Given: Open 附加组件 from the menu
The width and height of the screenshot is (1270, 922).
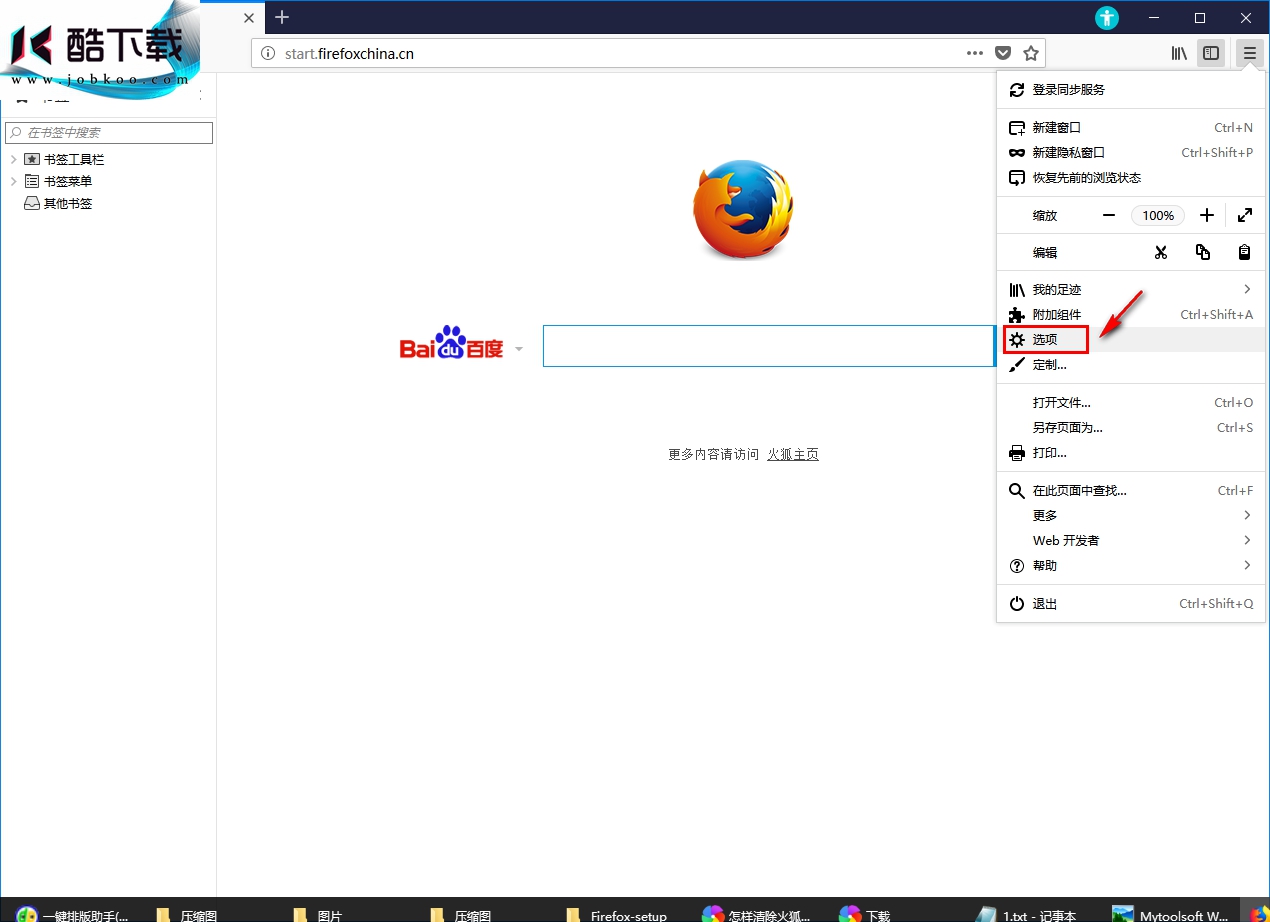Looking at the screenshot, I should point(1131,315).
